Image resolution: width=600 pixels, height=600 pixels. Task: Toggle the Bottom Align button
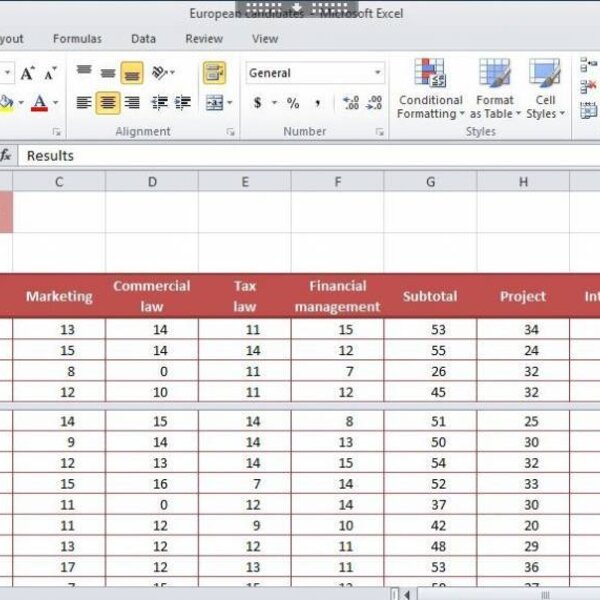132,72
